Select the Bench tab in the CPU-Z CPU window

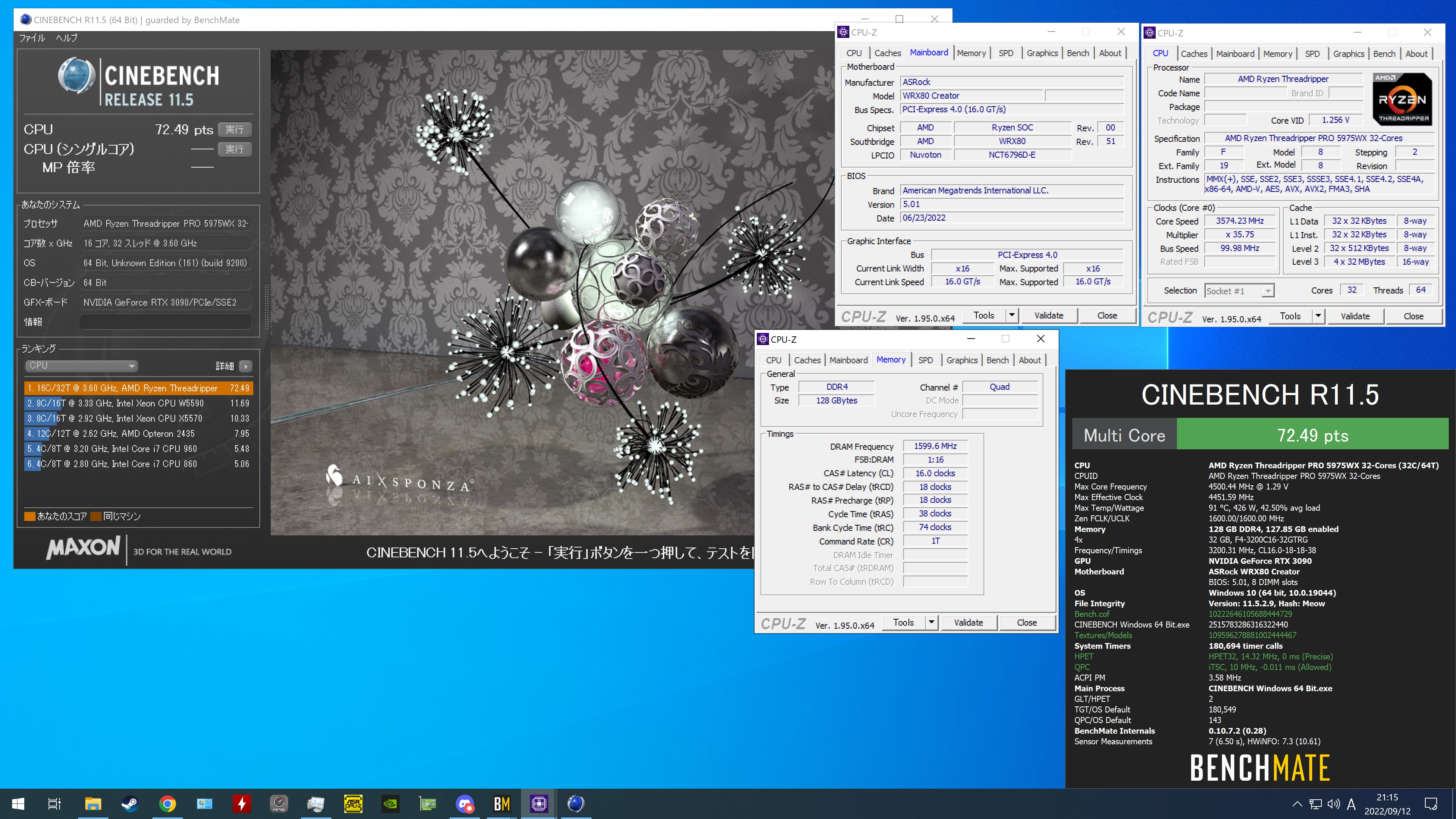pos(1384,54)
